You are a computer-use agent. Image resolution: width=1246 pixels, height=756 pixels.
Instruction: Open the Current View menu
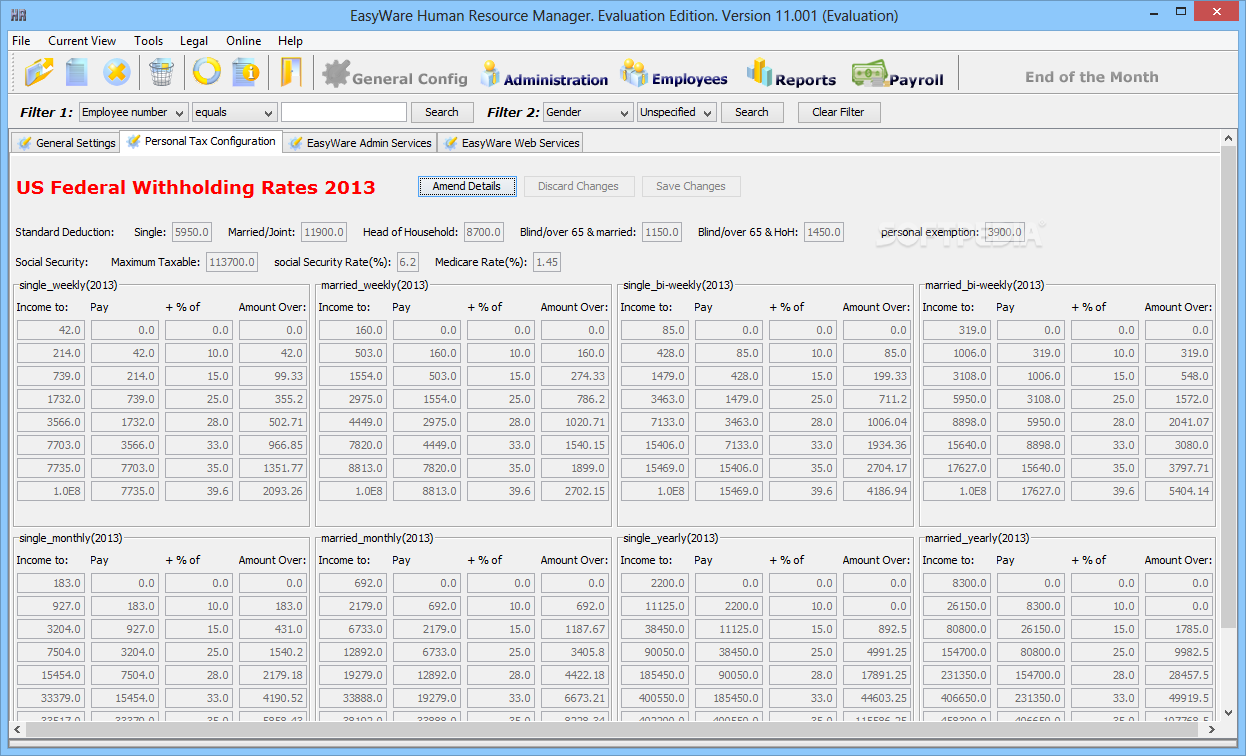(x=82, y=41)
